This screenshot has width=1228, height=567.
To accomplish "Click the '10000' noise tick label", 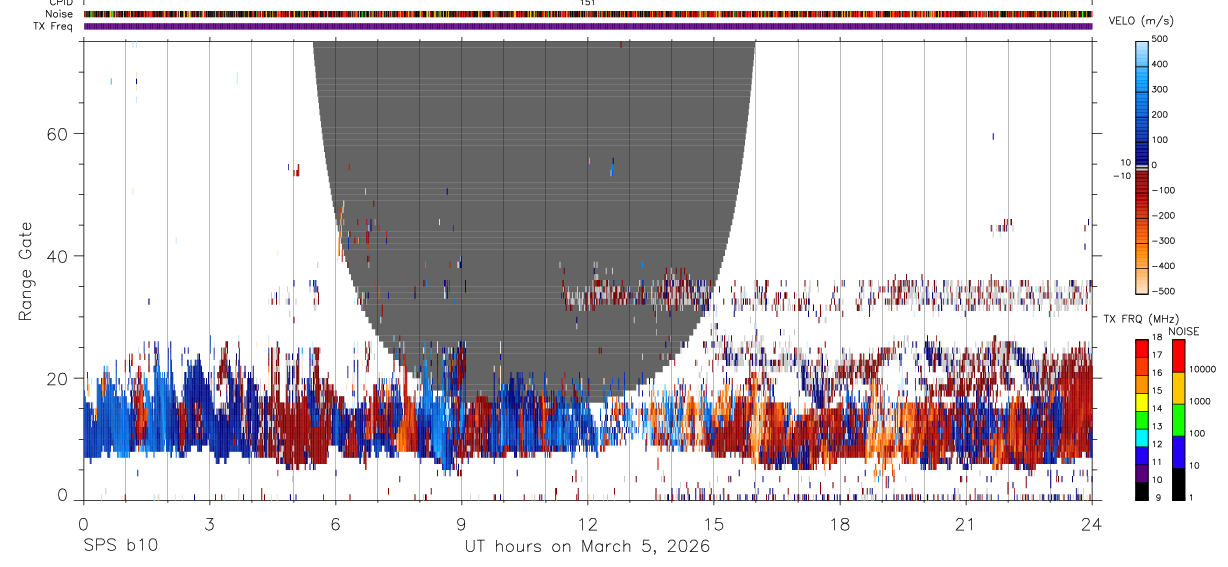I will (1204, 369).
